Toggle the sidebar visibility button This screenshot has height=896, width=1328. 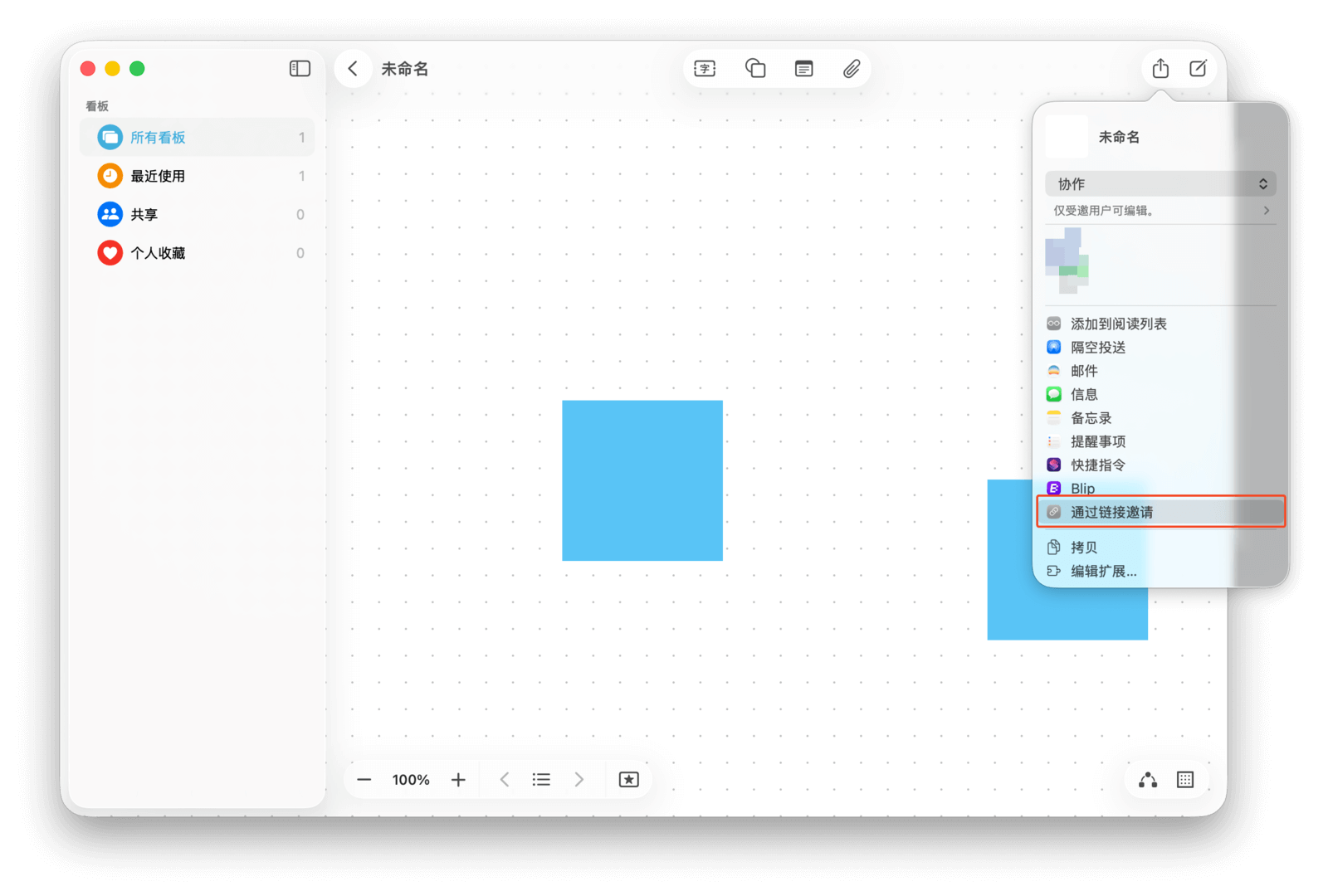300,69
